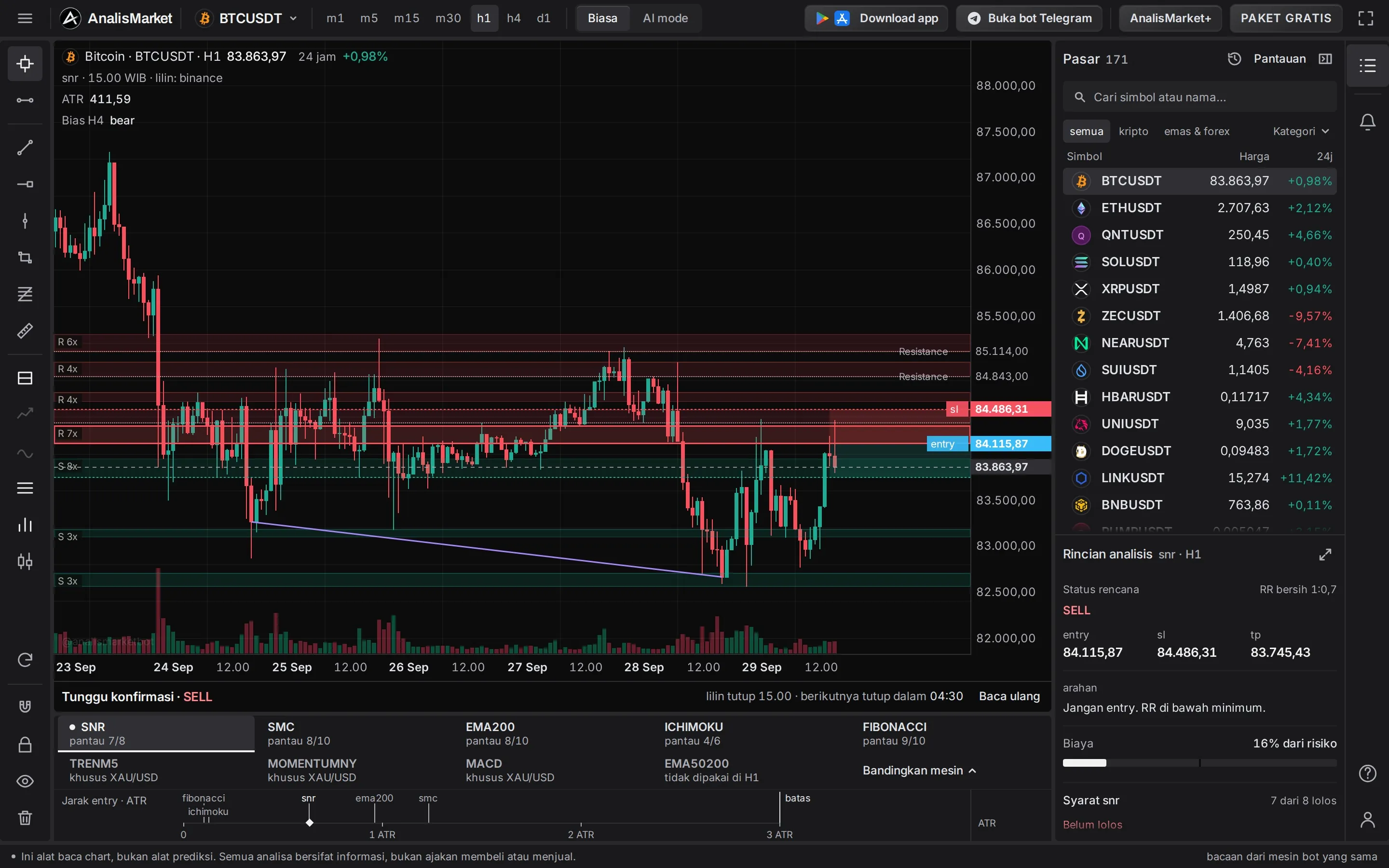
Task: Collapse Bandingkan mesin section
Action: coord(919,771)
